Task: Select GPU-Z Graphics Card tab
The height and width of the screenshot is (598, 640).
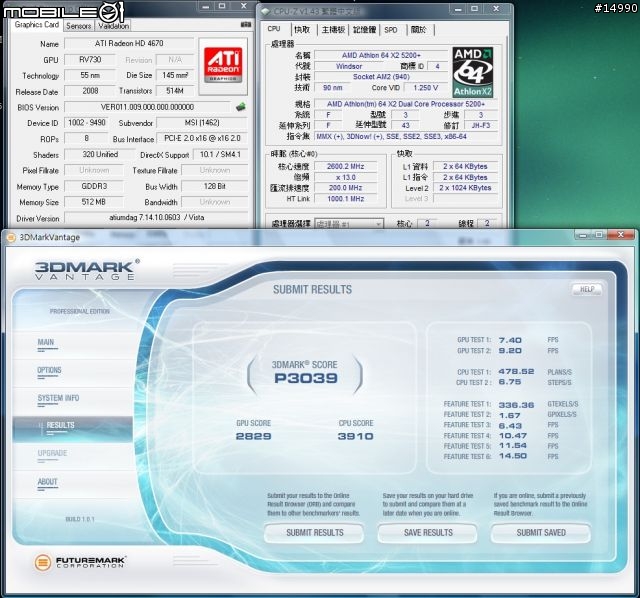Action: click(x=37, y=25)
